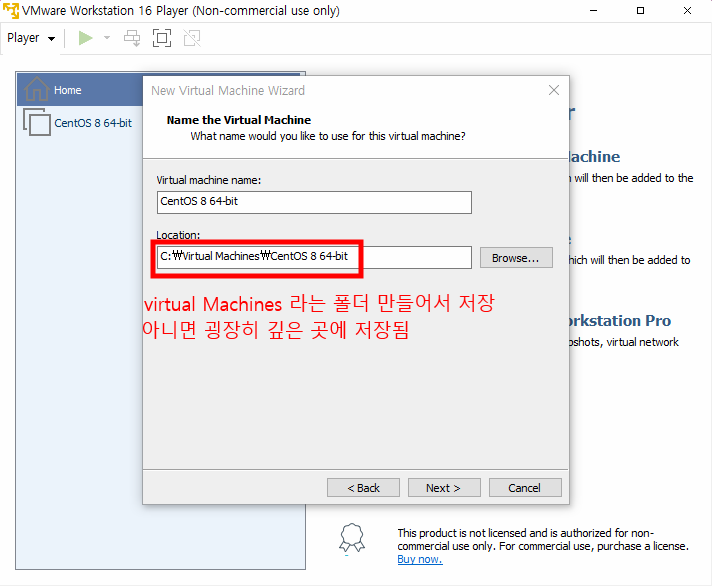Click the Virtual machine name field

[314, 202]
